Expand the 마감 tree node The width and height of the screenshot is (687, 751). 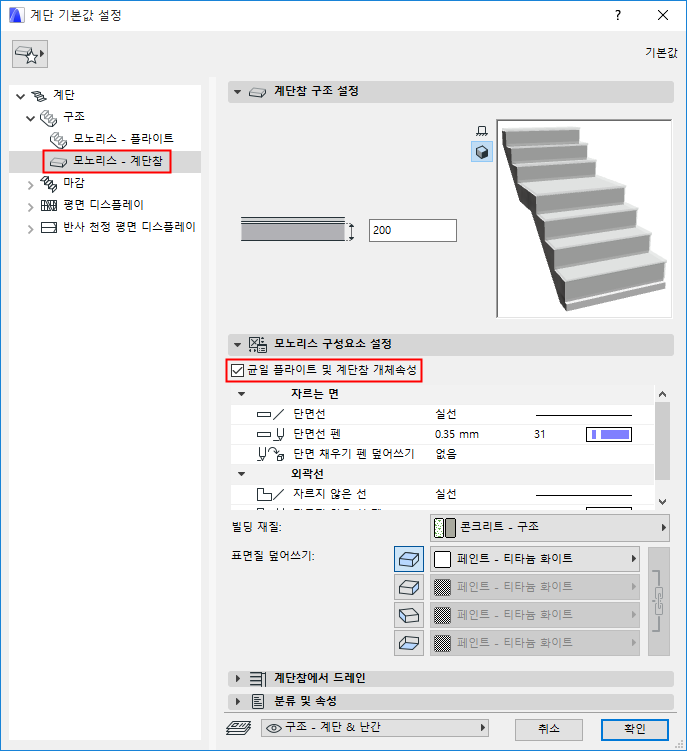coord(30,185)
